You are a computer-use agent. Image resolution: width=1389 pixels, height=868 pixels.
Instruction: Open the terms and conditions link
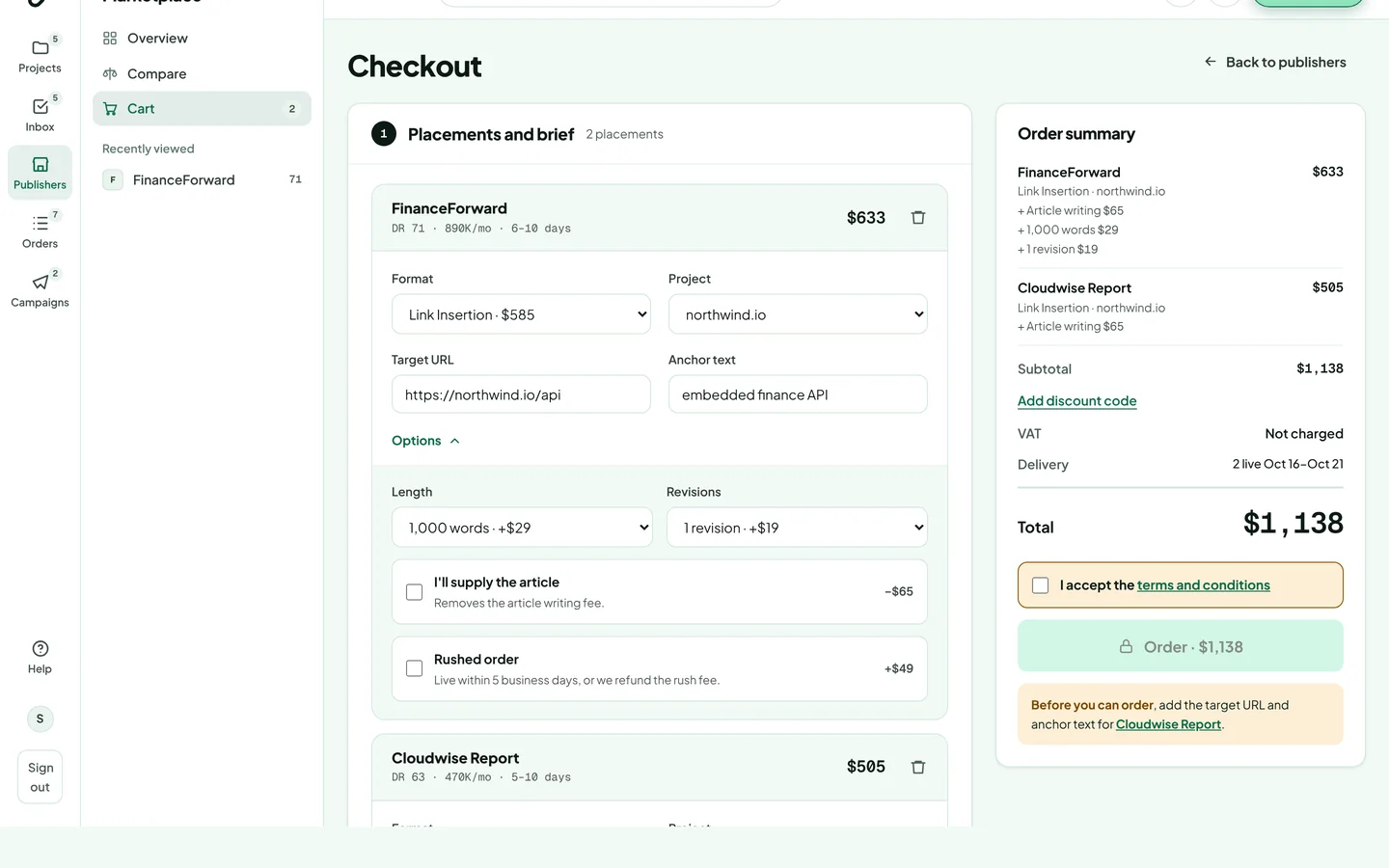tap(1203, 585)
